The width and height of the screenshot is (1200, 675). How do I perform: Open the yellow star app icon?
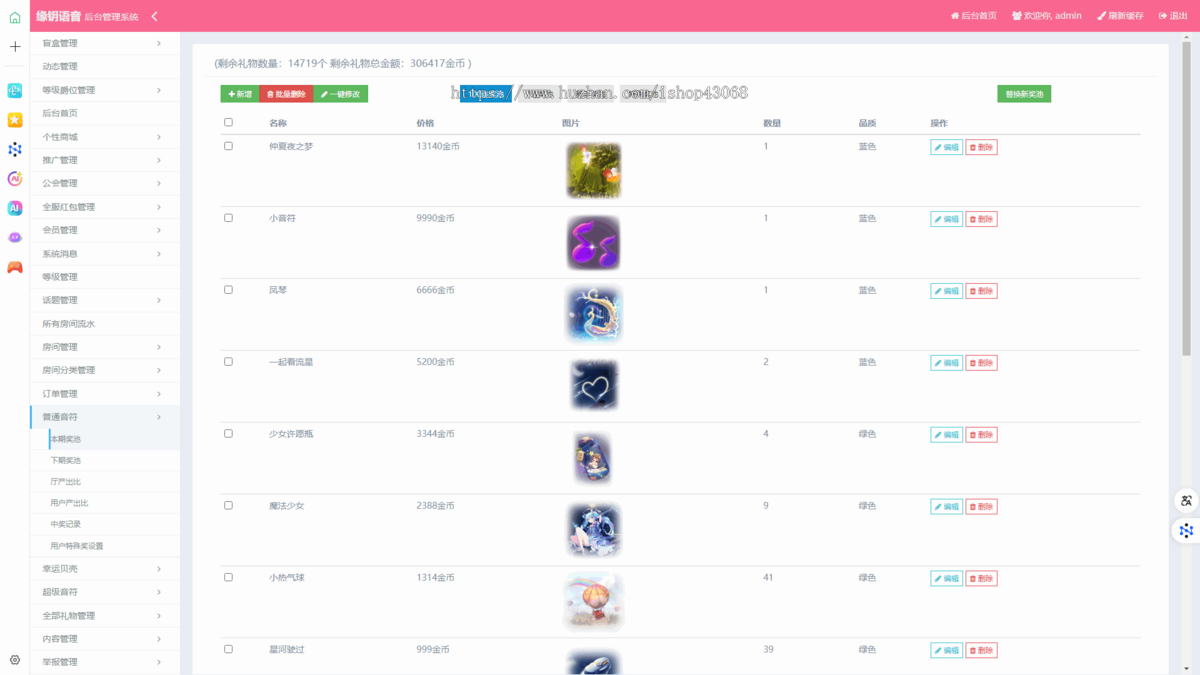pyautogui.click(x=15, y=120)
